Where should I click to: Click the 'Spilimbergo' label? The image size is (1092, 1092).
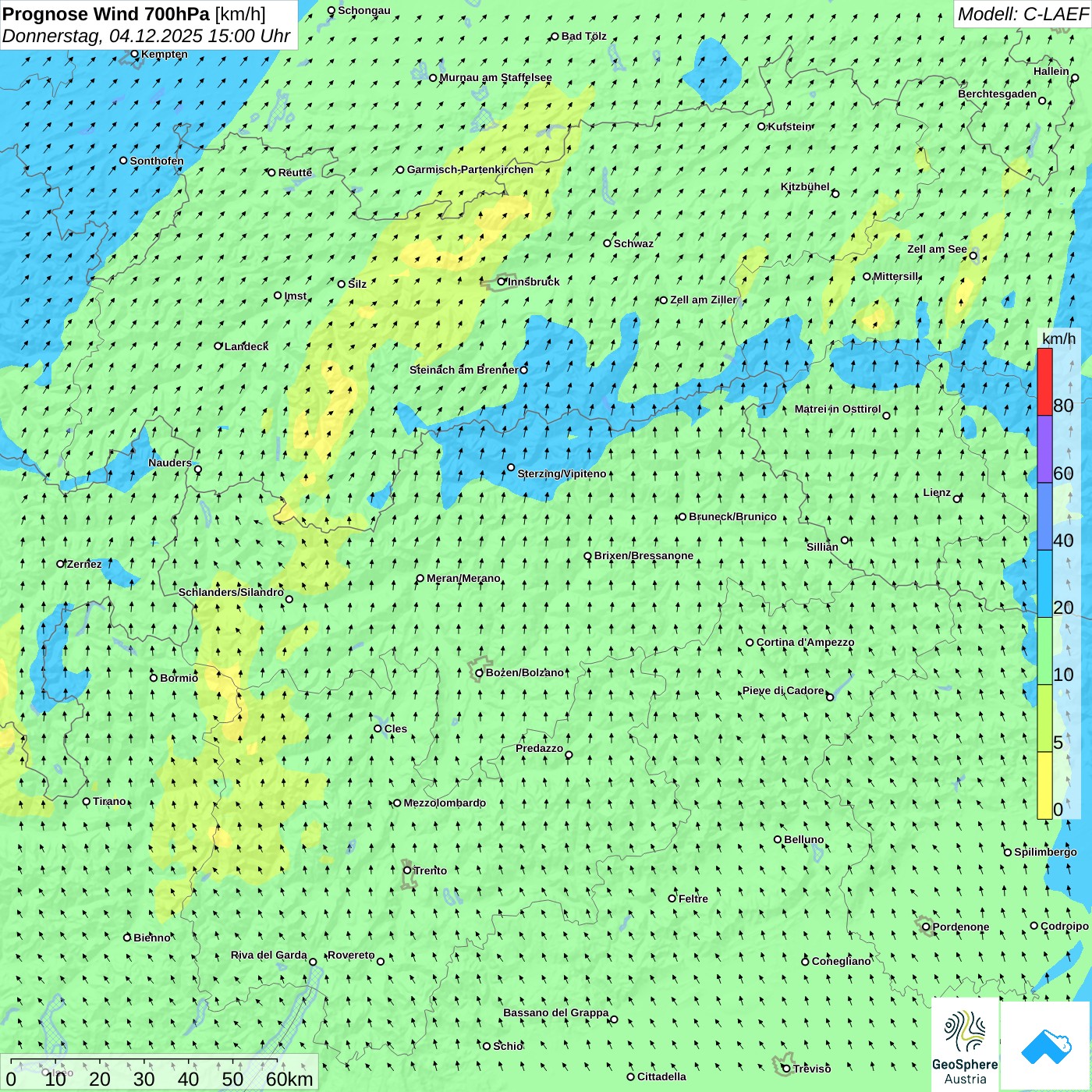click(1045, 852)
